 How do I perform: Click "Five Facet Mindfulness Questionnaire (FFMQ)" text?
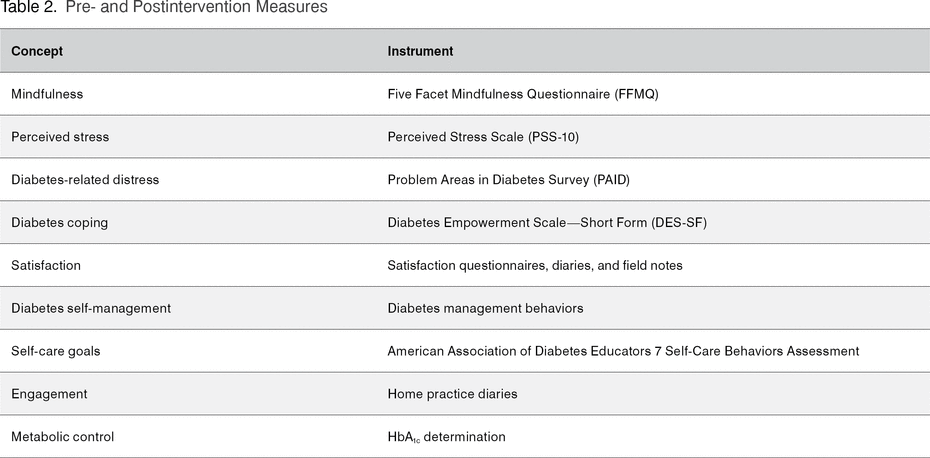(x=523, y=94)
